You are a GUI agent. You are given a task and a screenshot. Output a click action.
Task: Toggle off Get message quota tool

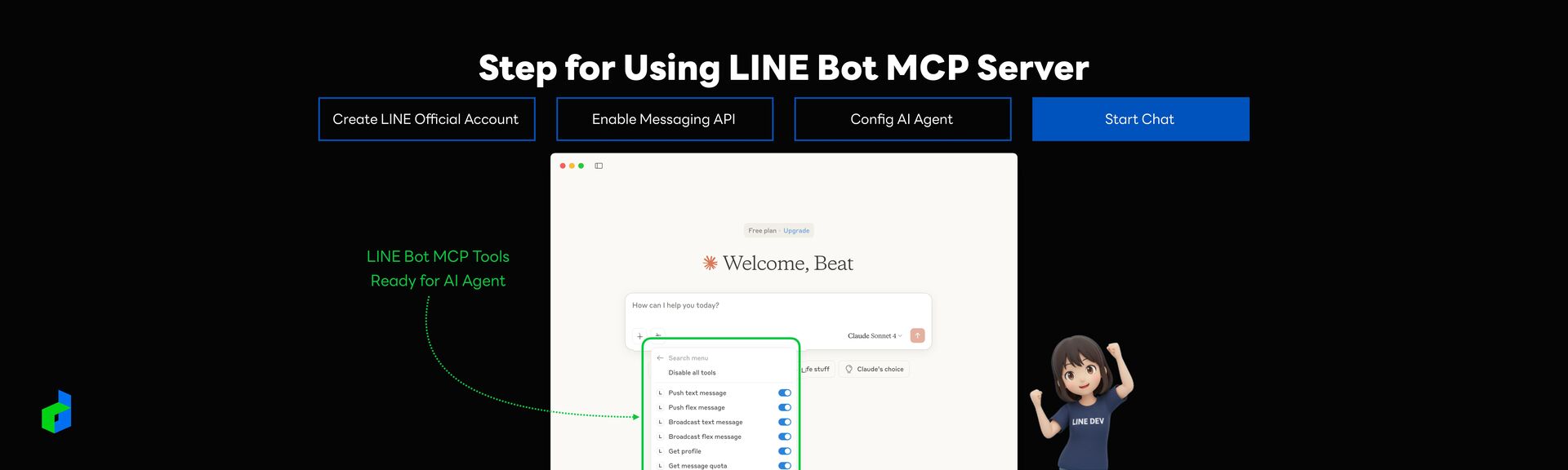[x=785, y=466]
